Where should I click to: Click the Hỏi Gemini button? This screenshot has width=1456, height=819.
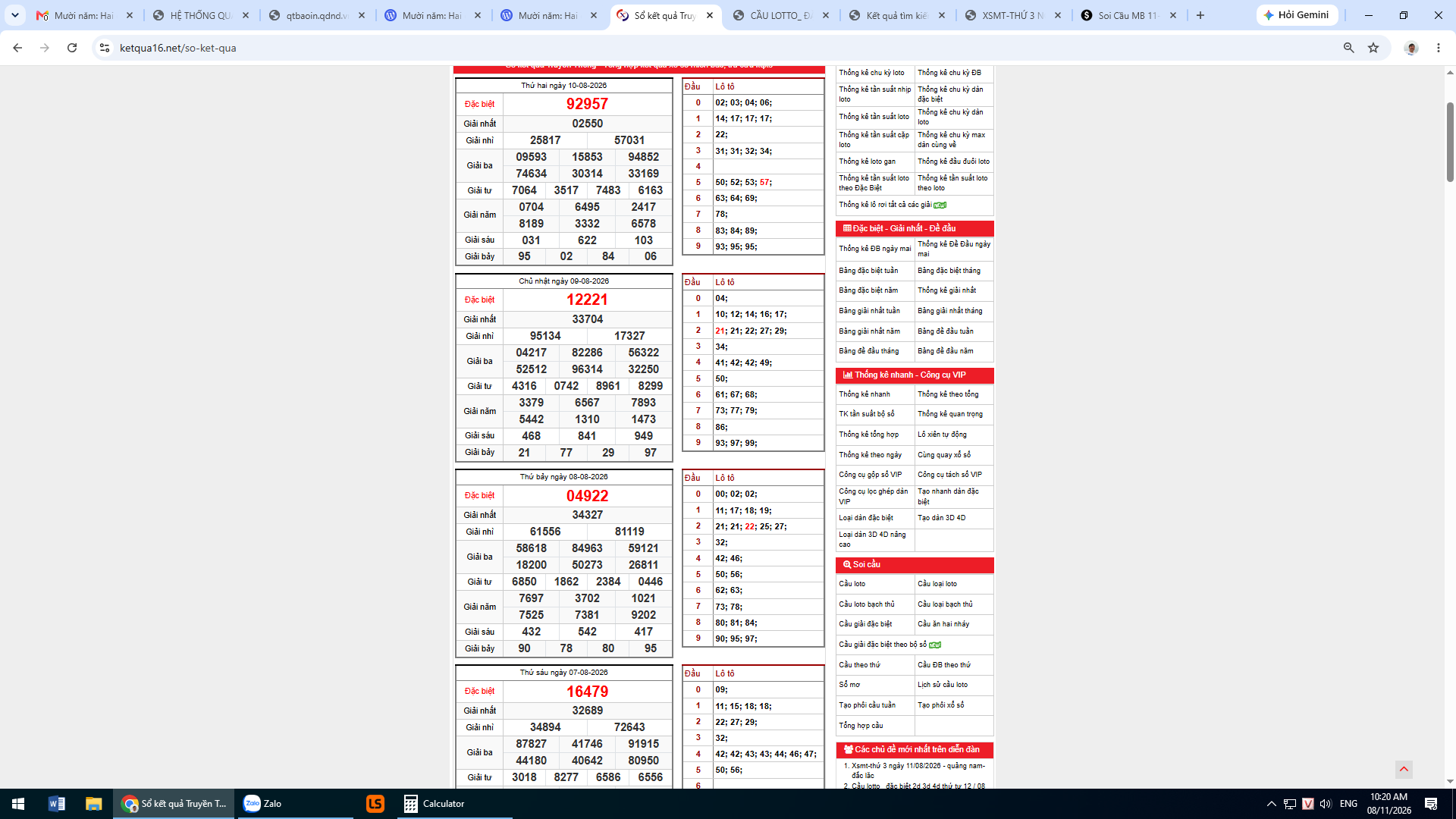[x=1297, y=15]
